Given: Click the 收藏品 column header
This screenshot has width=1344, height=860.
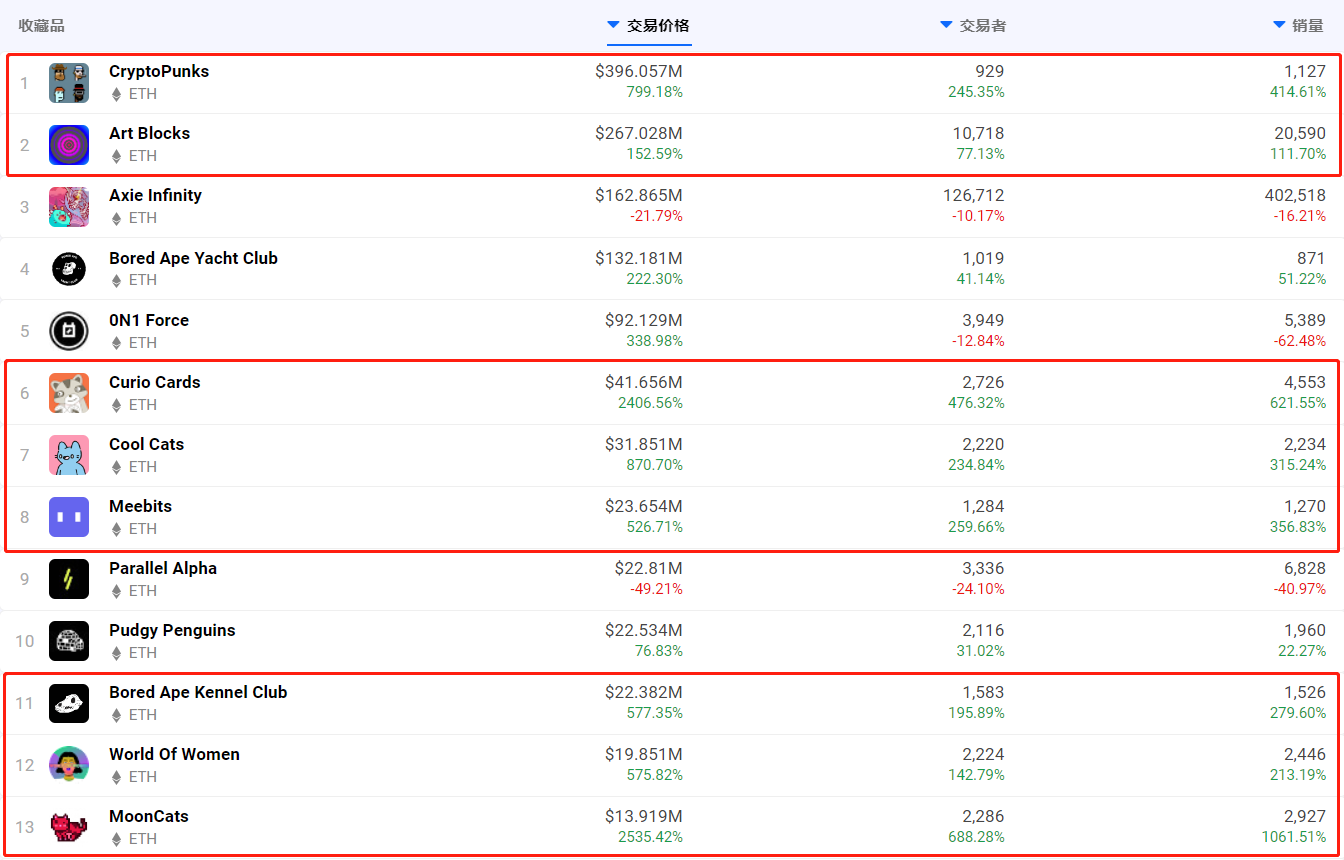Looking at the screenshot, I should [x=42, y=26].
